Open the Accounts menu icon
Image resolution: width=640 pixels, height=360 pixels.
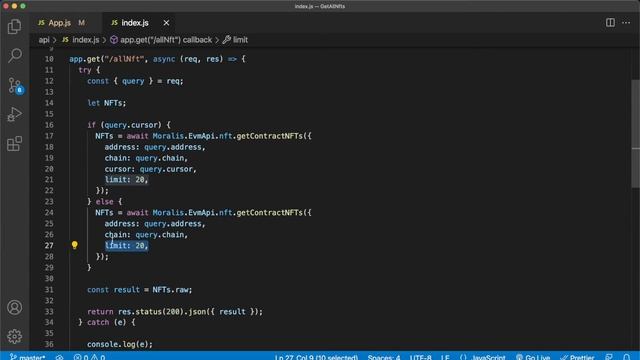click(14, 307)
